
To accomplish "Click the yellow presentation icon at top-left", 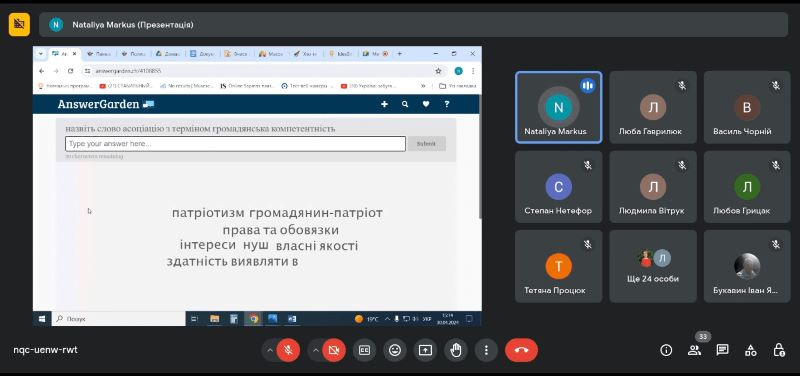I will click(19, 24).
